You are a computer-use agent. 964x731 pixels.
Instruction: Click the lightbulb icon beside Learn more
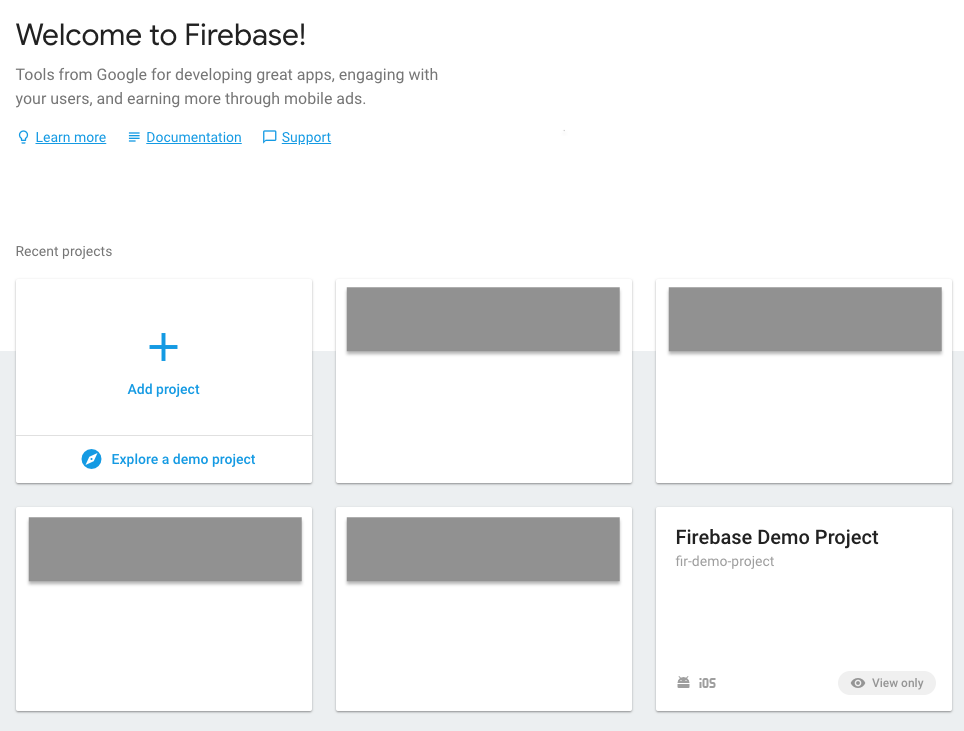(x=22, y=136)
